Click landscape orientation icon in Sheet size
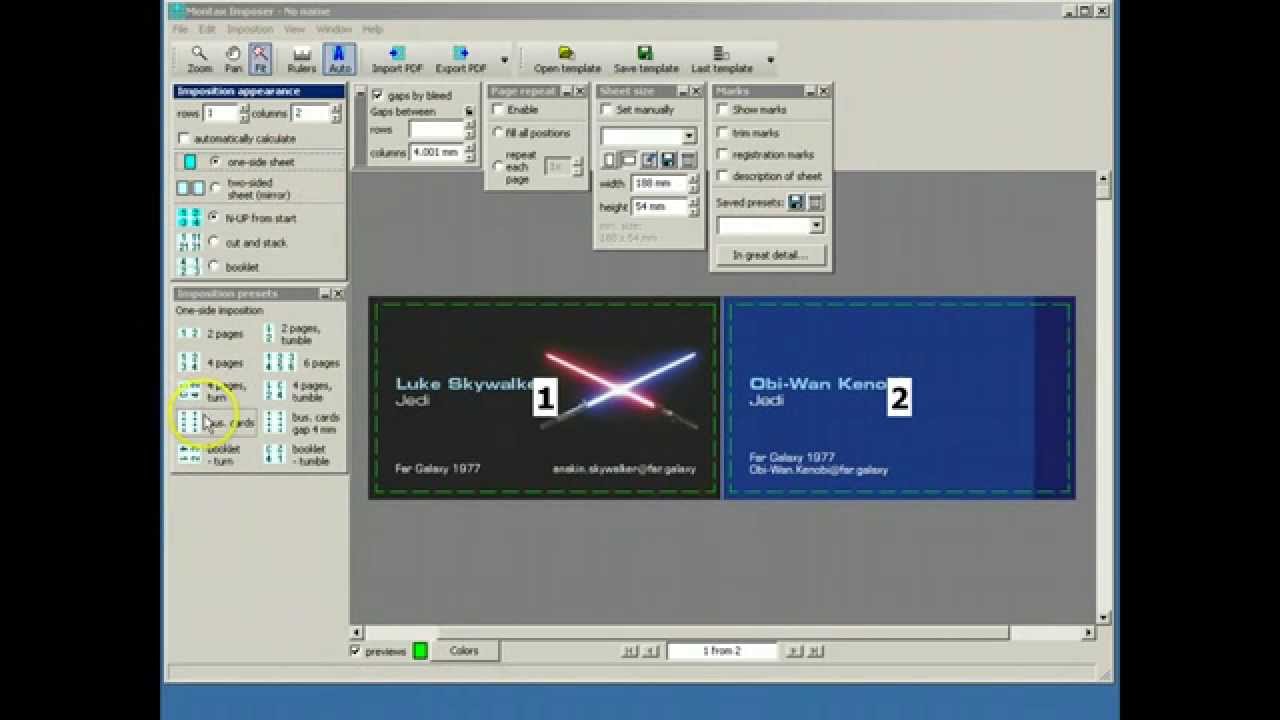The image size is (1280, 720). [629, 160]
